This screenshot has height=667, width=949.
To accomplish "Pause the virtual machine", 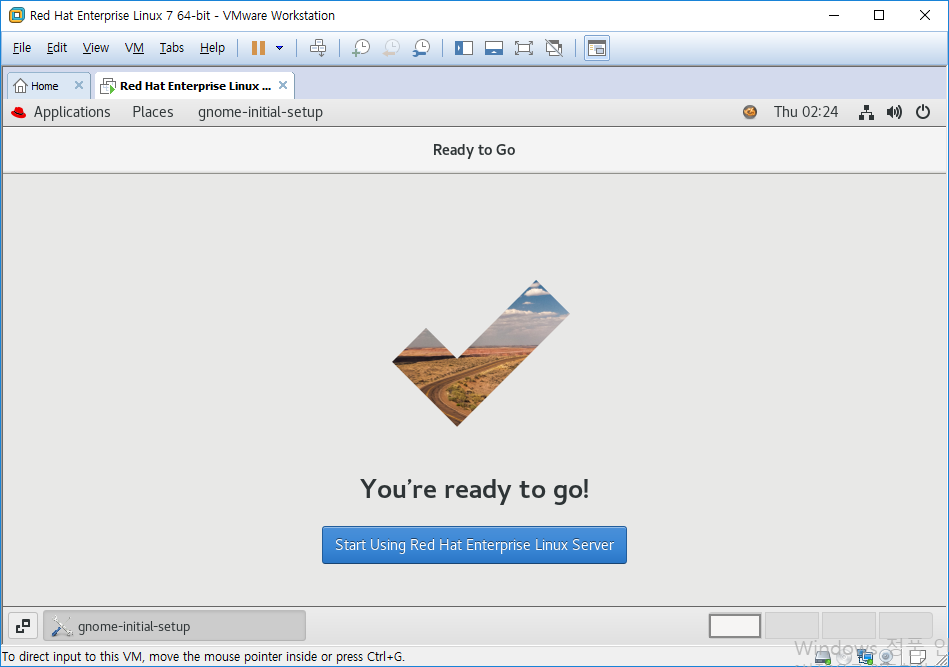I will pos(258,48).
